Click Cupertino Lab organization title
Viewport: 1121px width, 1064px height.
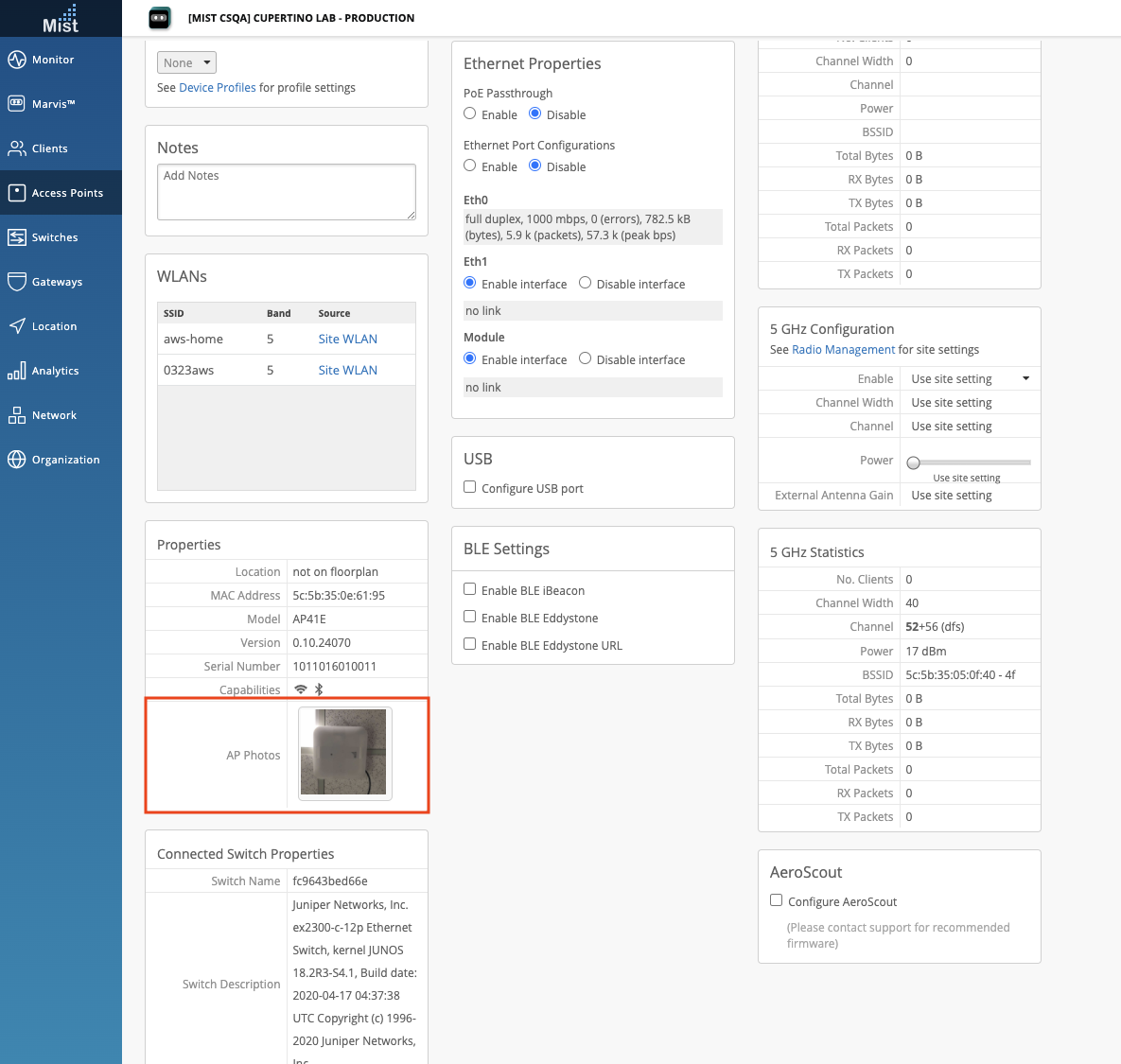point(301,18)
